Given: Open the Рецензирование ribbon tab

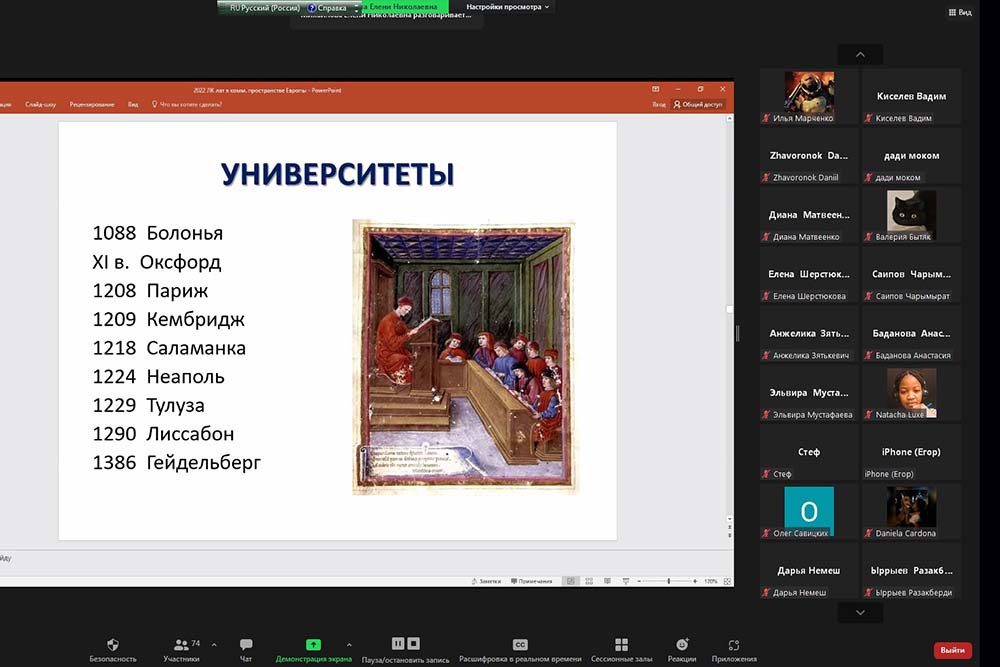Looking at the screenshot, I should click(92, 104).
